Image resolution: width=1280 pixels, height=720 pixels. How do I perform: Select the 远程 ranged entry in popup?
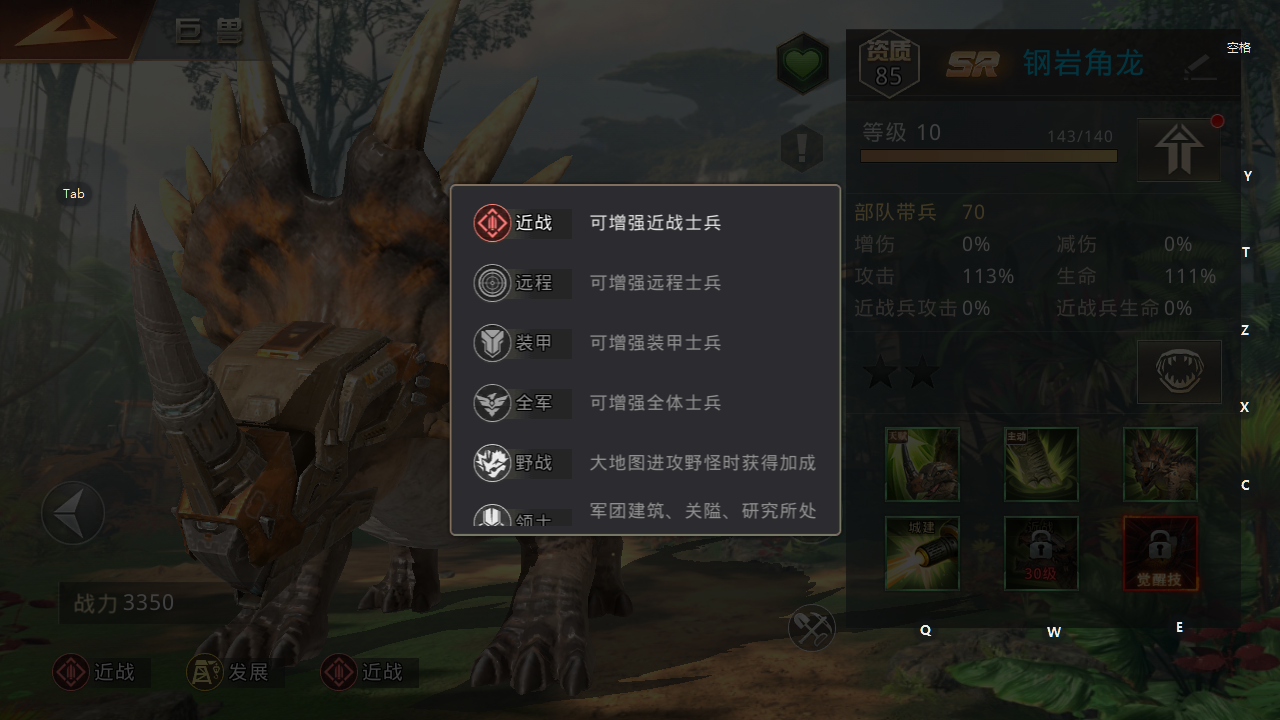tap(645, 283)
